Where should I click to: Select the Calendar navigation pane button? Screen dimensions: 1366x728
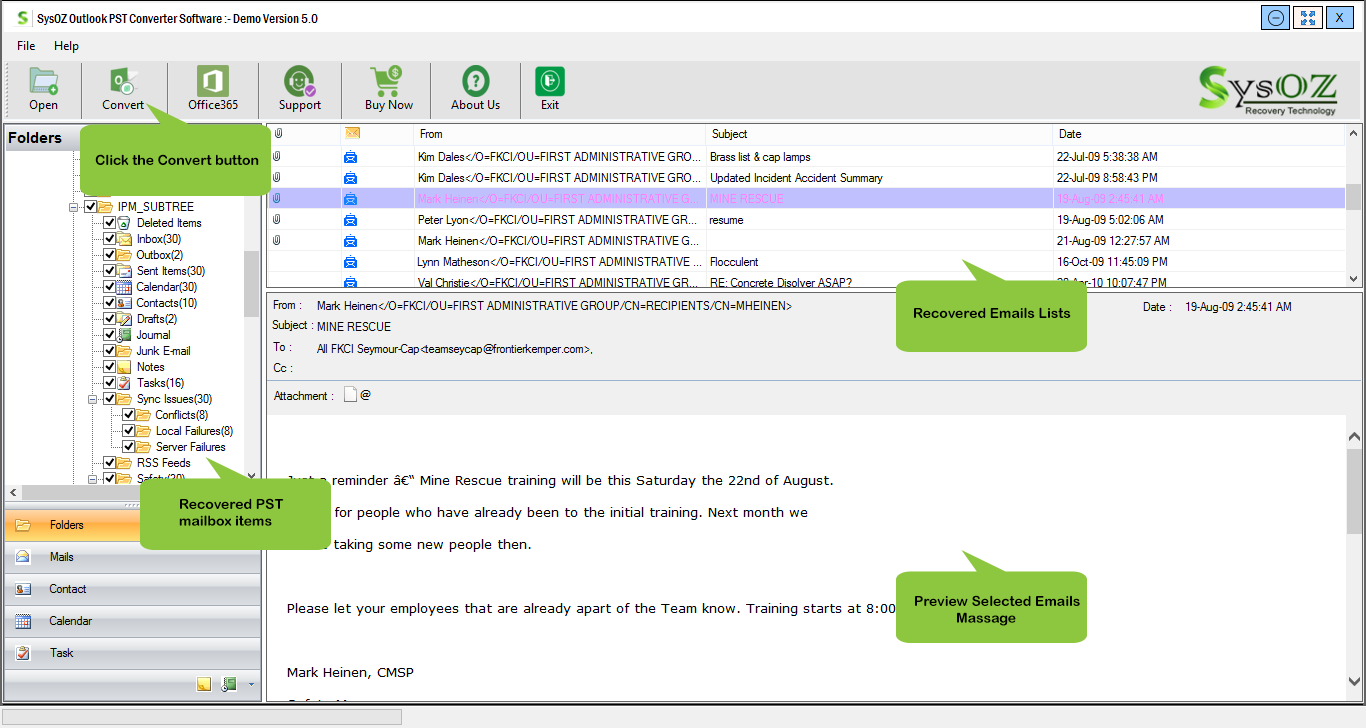(132, 621)
